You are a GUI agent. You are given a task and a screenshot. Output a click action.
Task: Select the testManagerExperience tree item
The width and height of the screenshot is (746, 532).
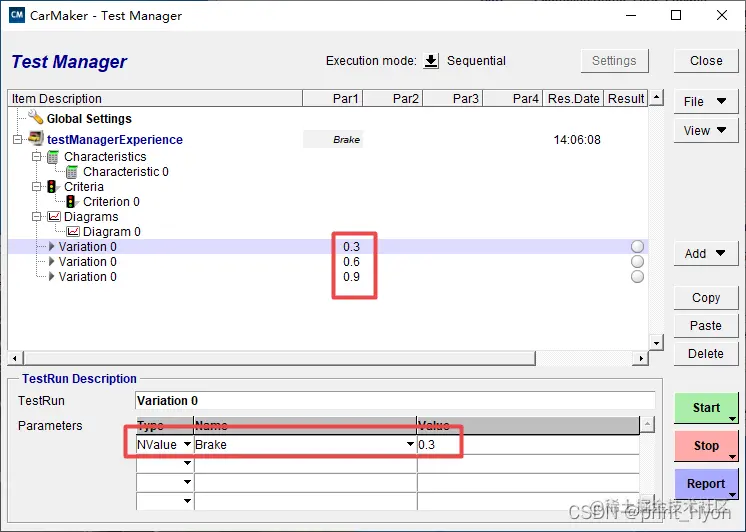pos(115,139)
